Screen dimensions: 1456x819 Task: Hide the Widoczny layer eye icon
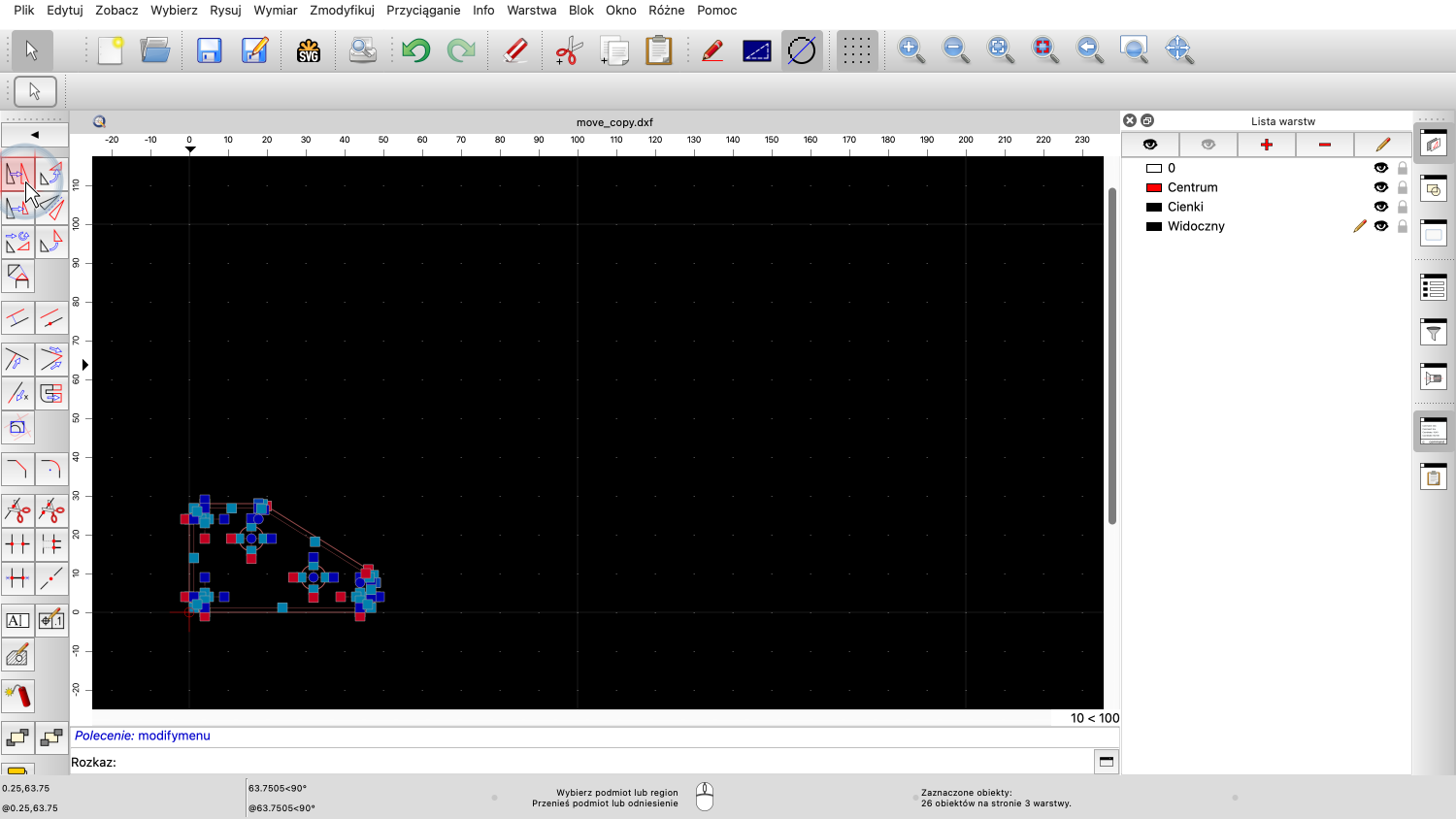[1380, 226]
